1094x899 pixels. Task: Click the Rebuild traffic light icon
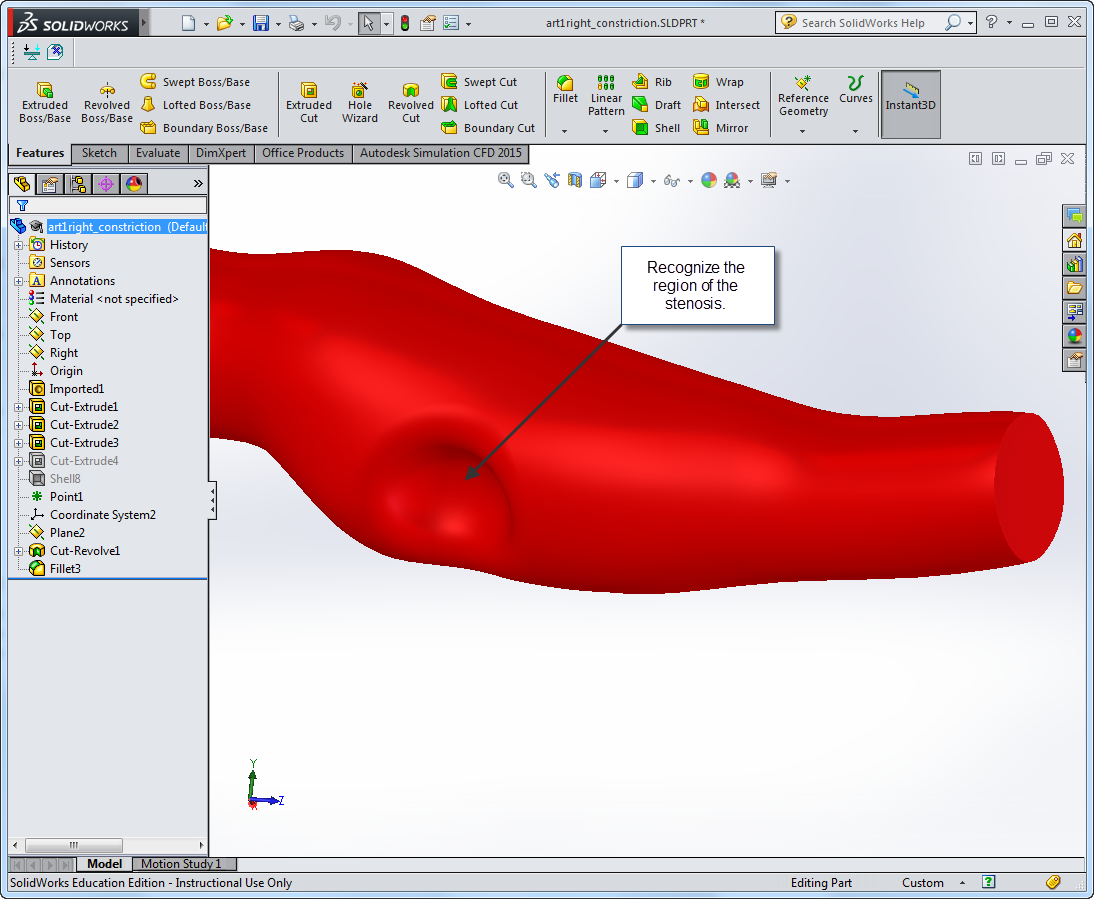pos(405,23)
